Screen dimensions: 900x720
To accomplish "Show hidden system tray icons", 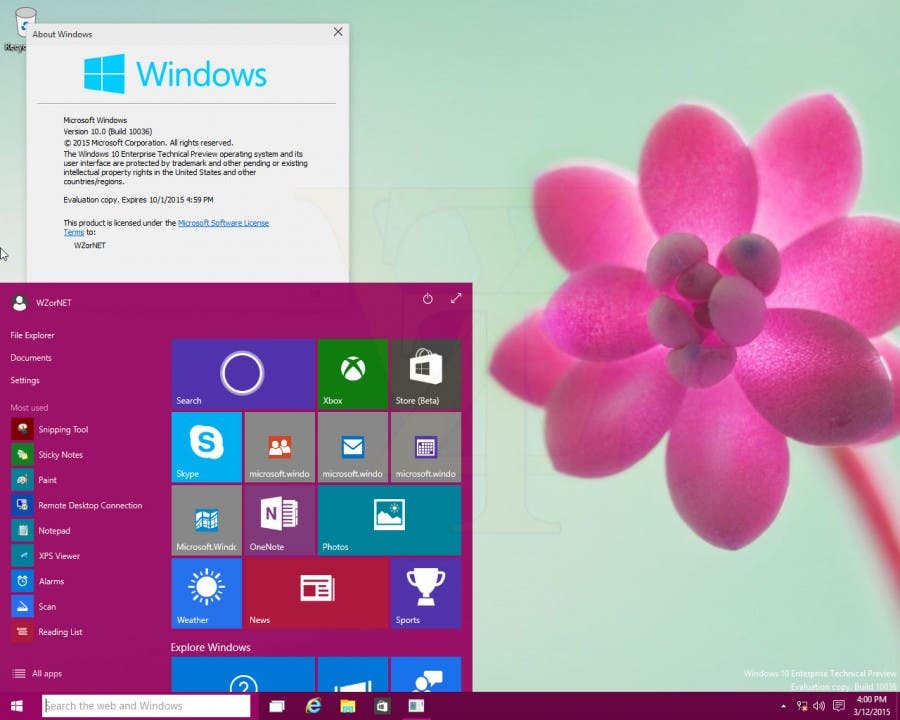I will 783,706.
